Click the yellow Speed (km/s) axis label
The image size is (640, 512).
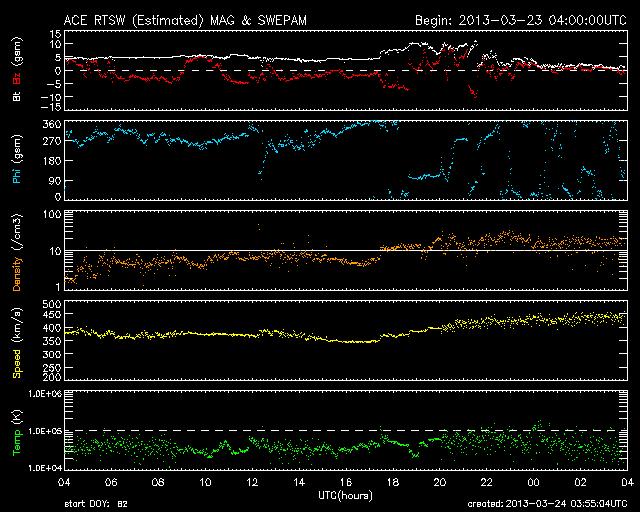pos(15,340)
